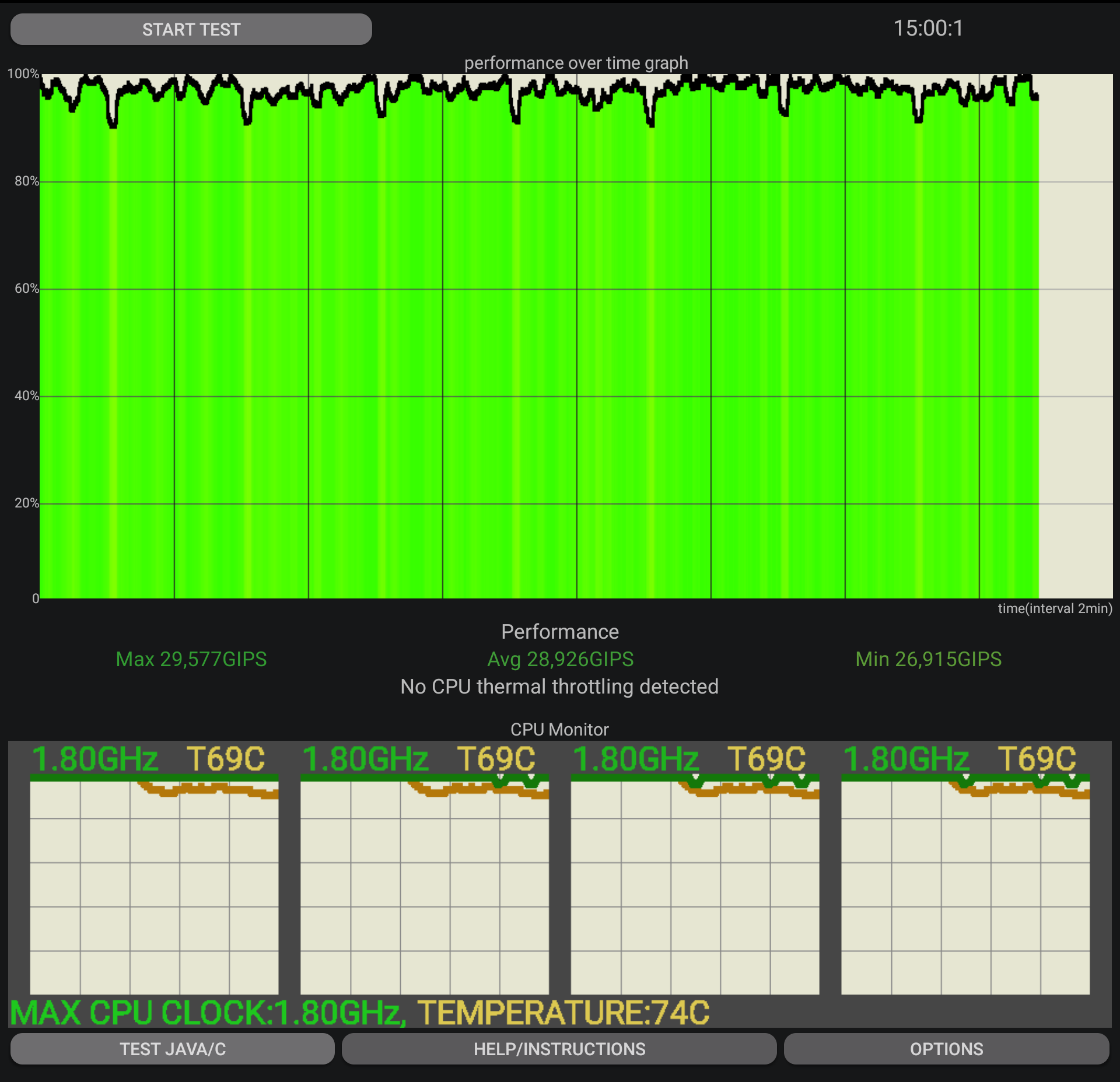Click the first CPU core monitor graph
1120x1082 pixels.
[x=154, y=887]
